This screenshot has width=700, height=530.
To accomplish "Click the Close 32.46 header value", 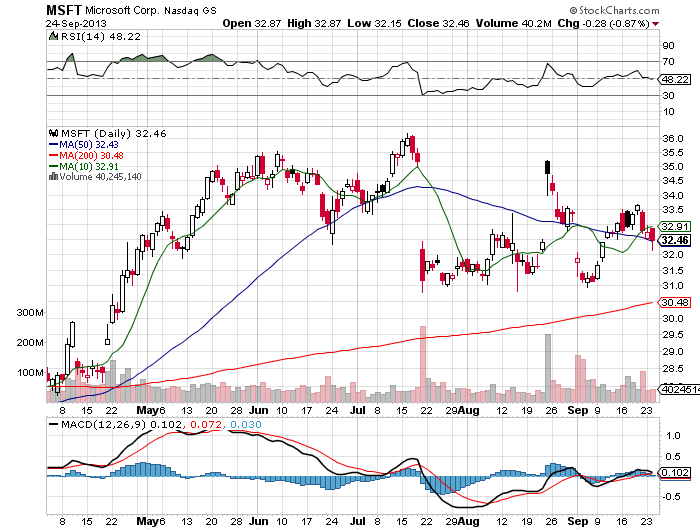I will 438,23.
